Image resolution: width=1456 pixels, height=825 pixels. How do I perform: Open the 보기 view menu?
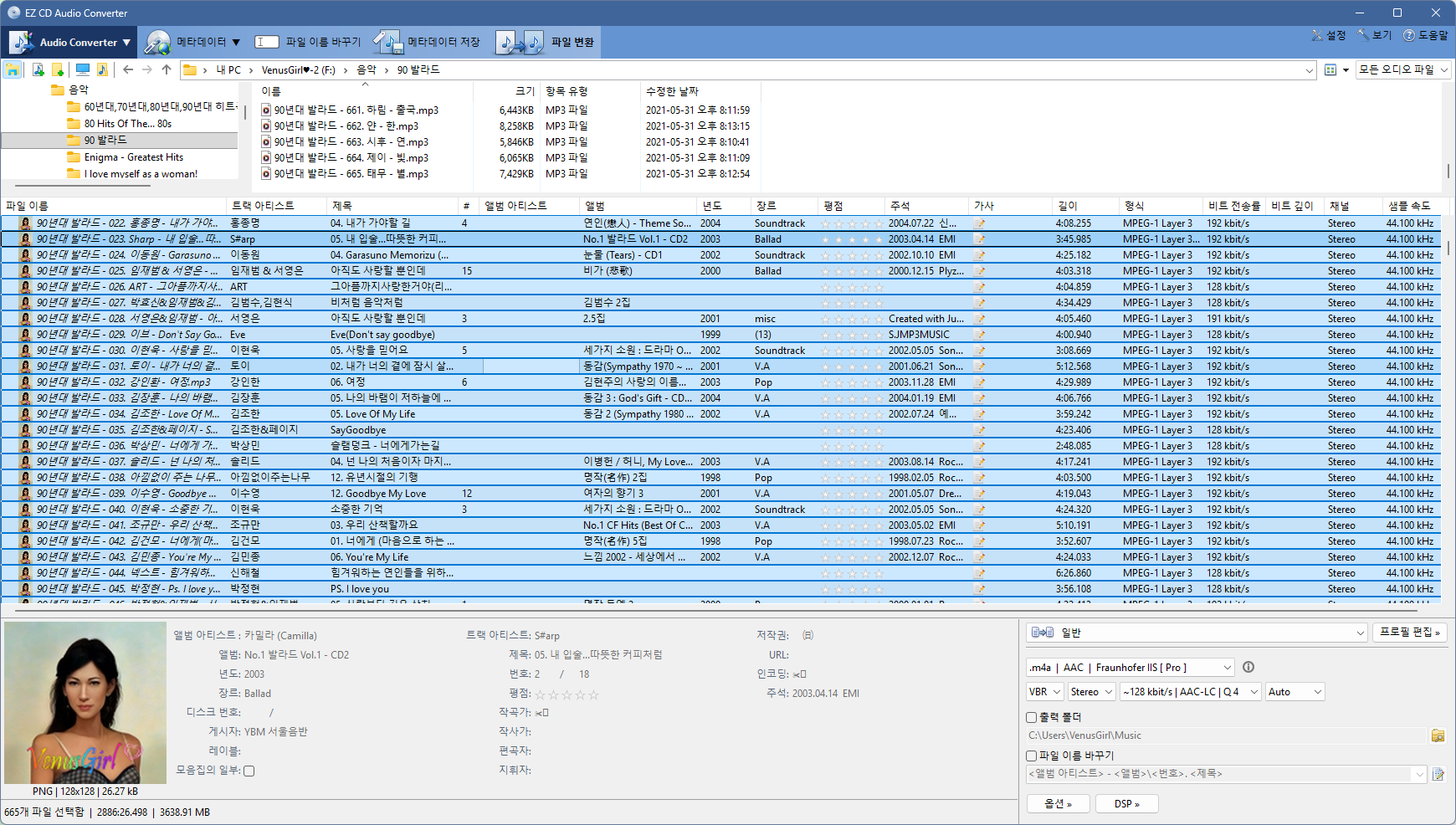pos(1375,35)
